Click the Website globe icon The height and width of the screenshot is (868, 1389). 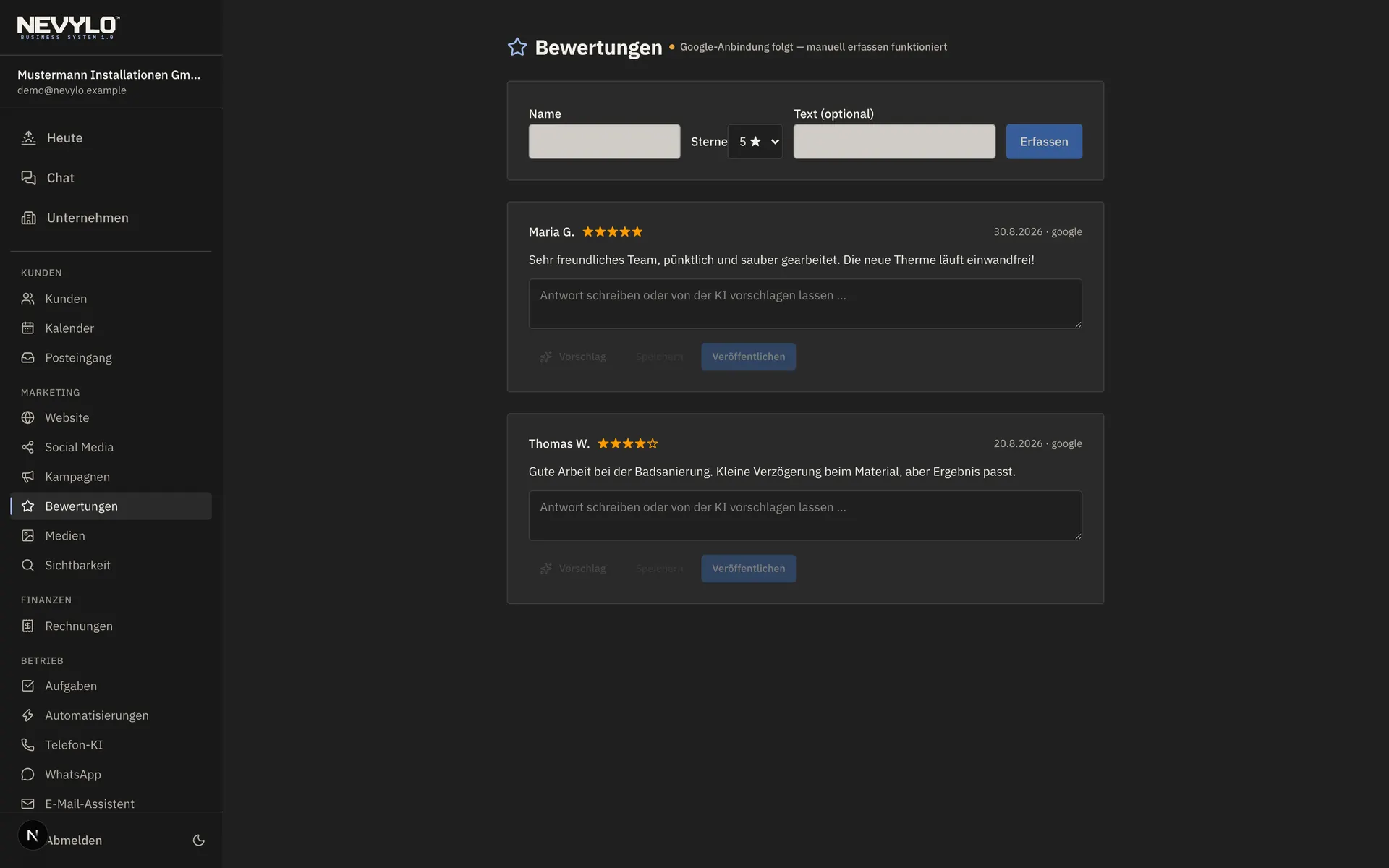pos(27,417)
